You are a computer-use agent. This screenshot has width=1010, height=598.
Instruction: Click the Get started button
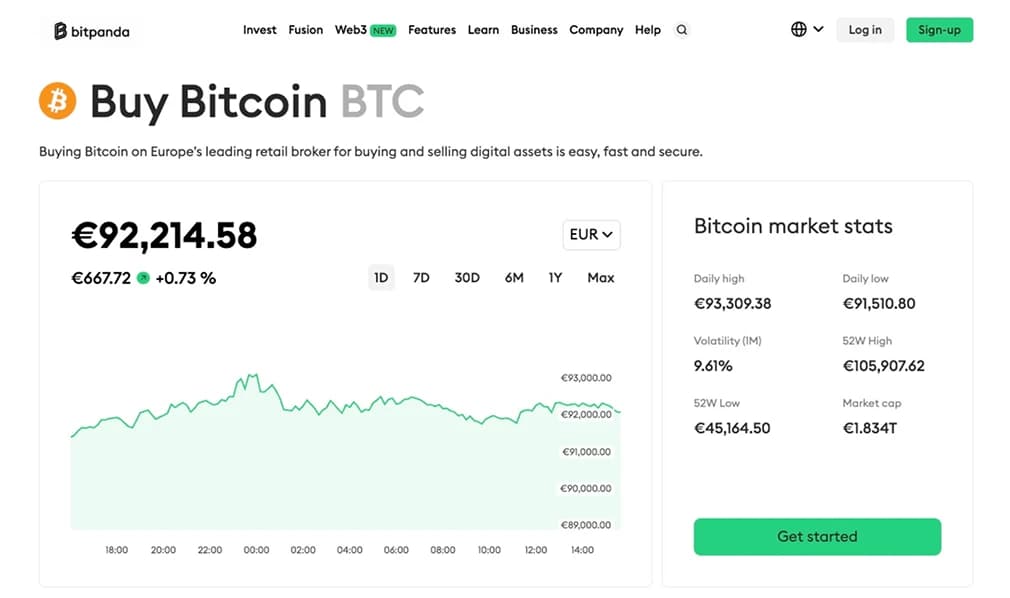coord(817,536)
